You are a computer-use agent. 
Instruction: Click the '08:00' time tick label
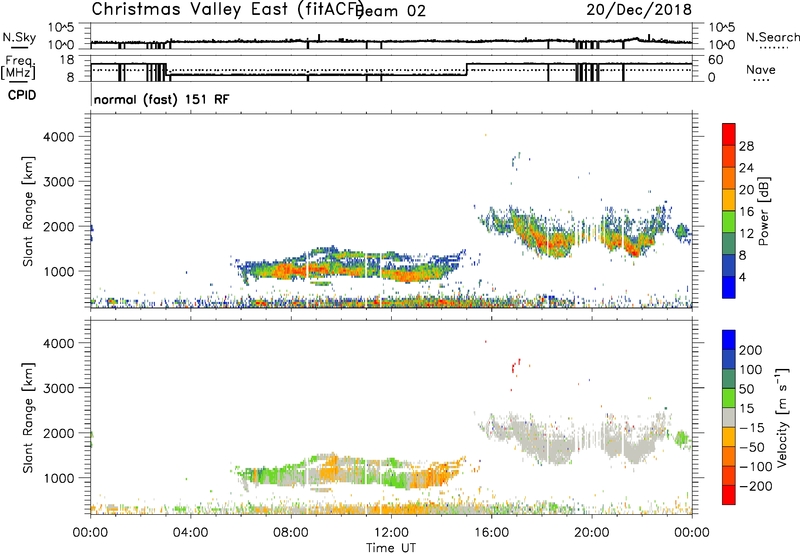pyautogui.click(x=291, y=533)
